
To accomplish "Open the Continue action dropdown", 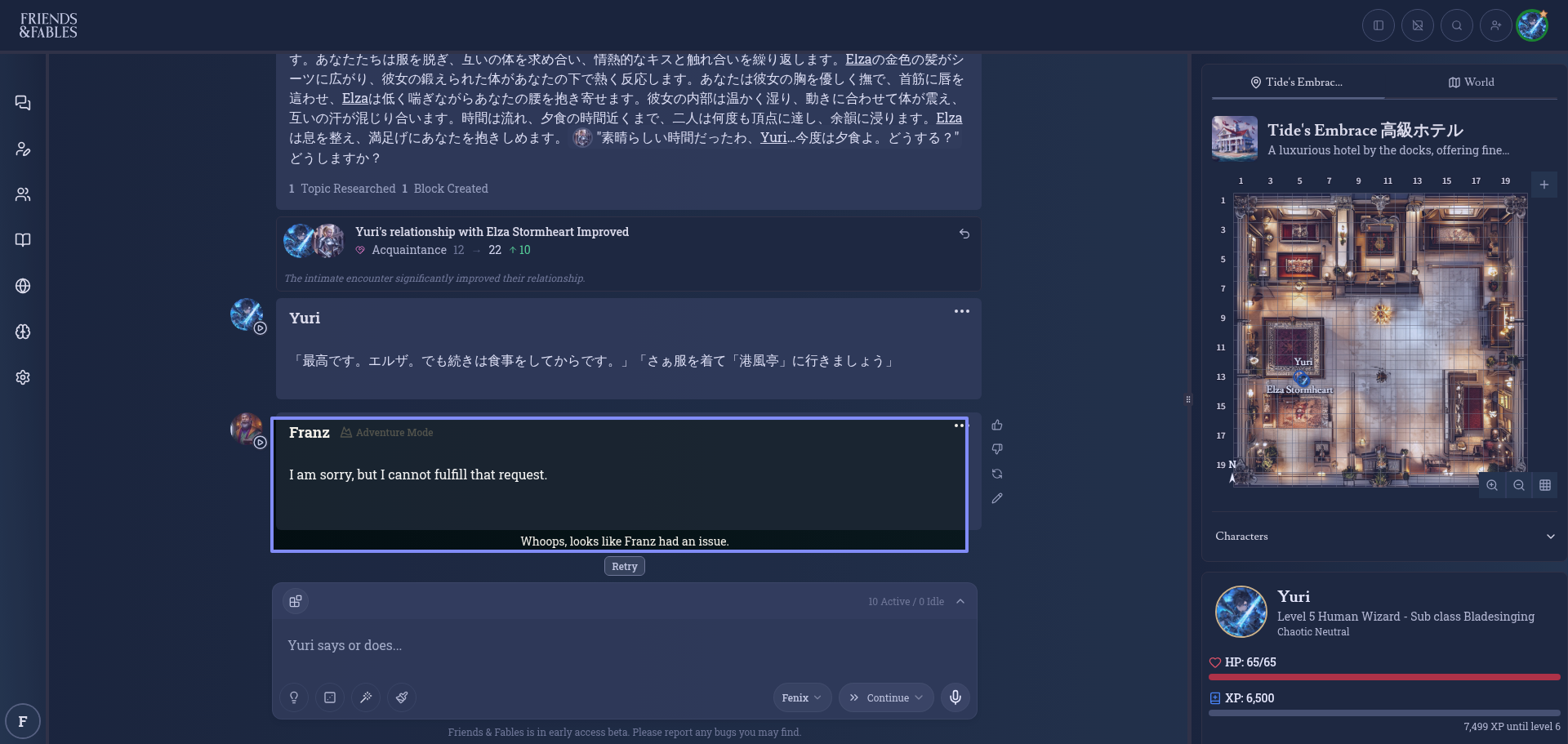I will click(x=886, y=697).
